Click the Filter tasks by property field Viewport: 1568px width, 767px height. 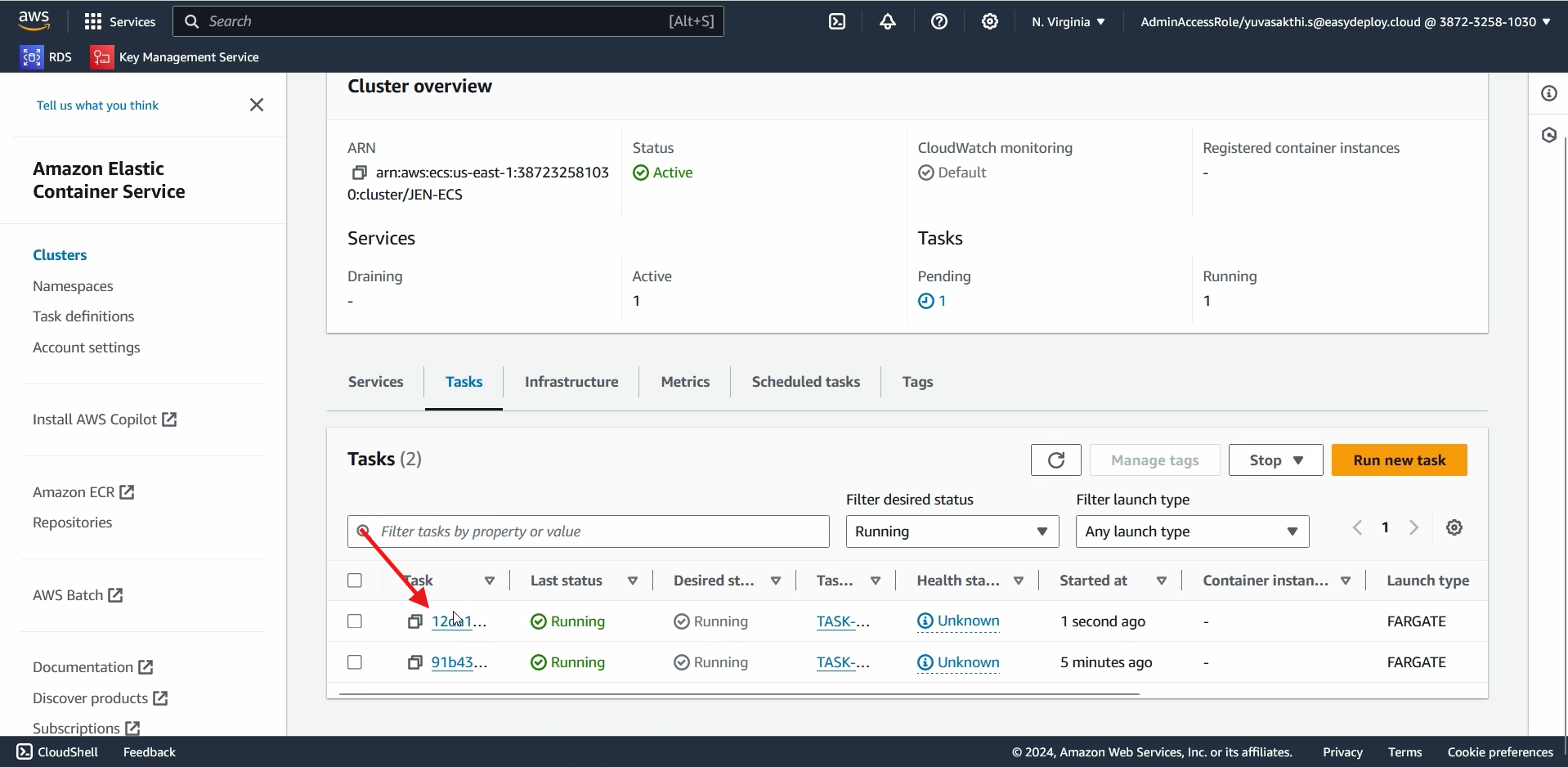click(x=589, y=532)
